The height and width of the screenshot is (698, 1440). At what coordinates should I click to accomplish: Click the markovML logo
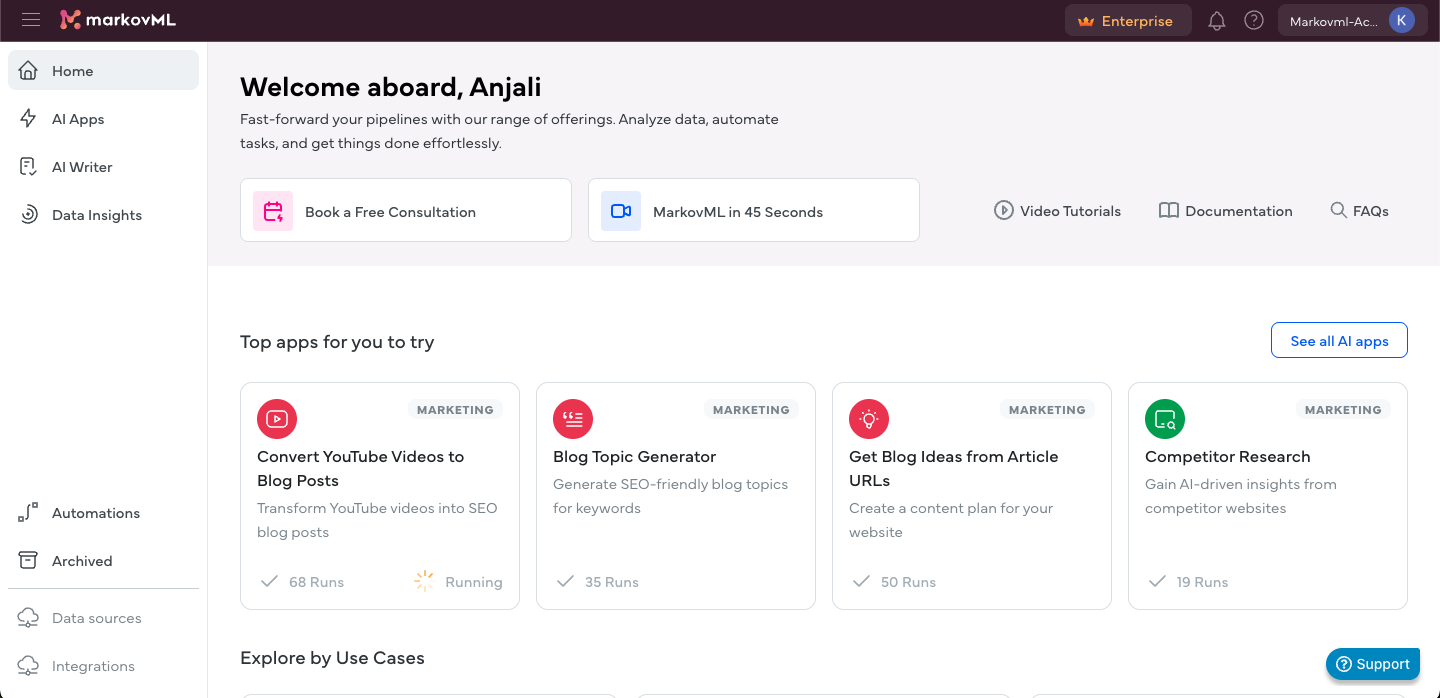118,20
